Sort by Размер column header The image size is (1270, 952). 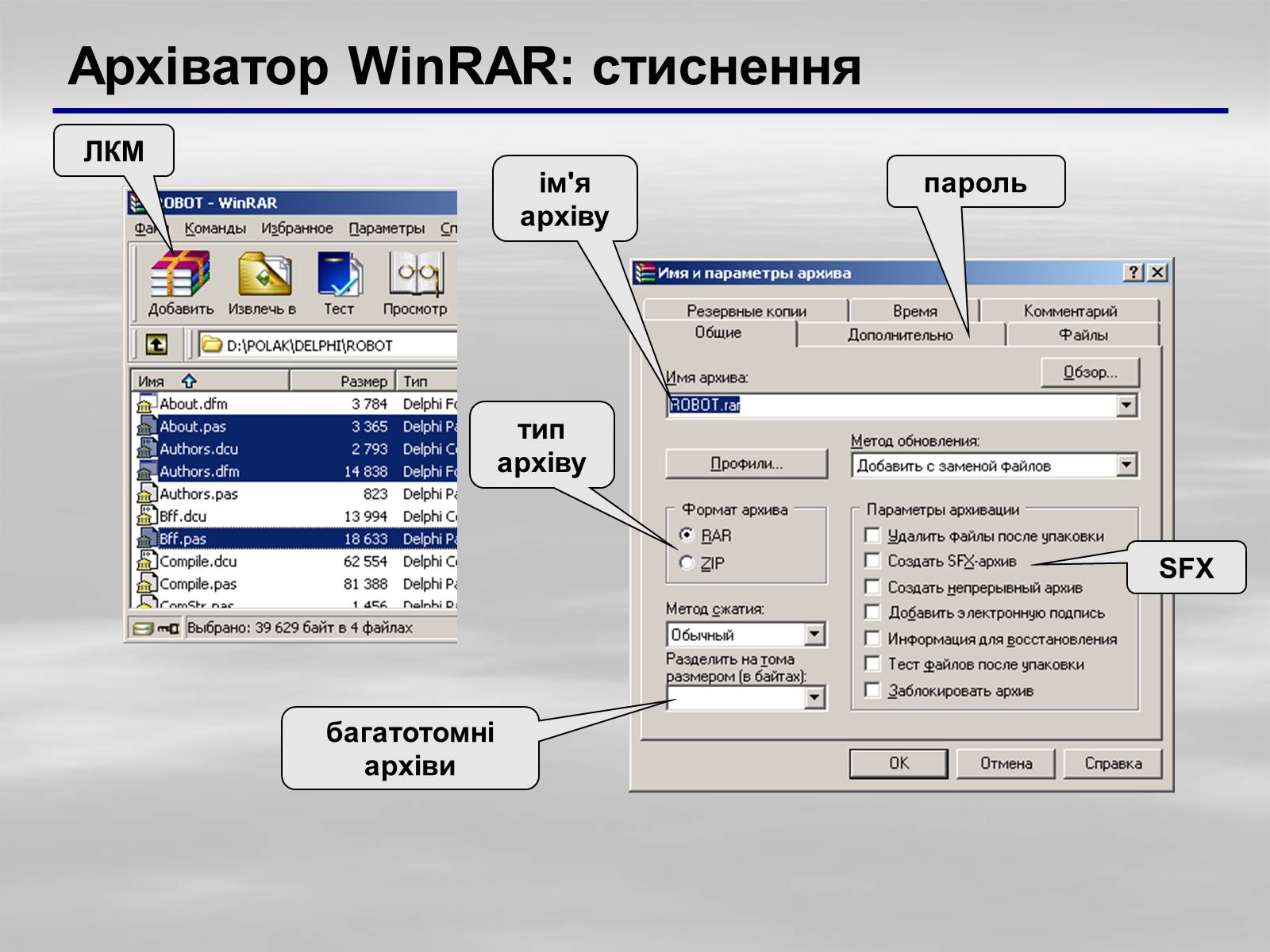(342, 382)
